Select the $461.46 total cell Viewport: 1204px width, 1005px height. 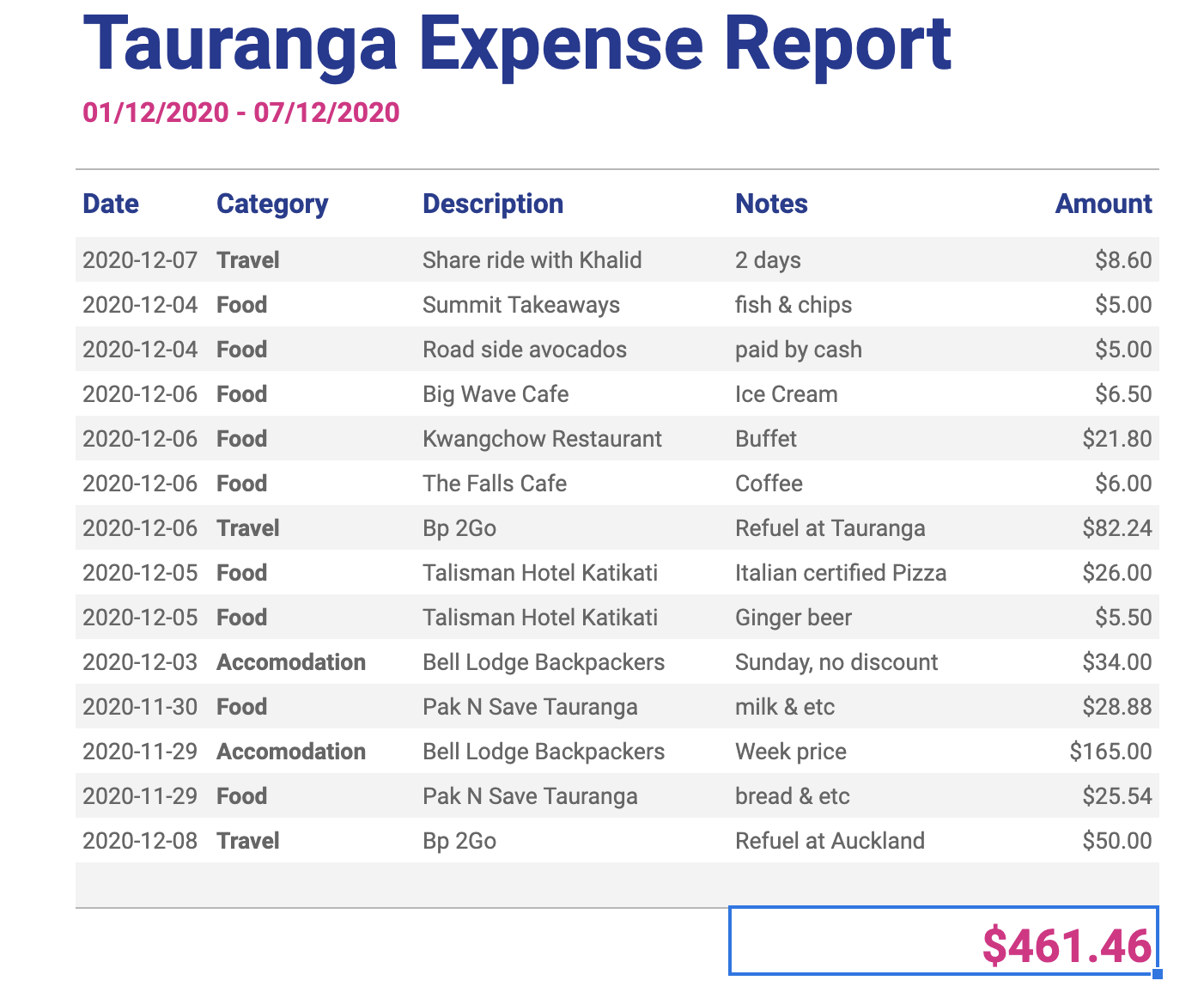click(x=943, y=943)
